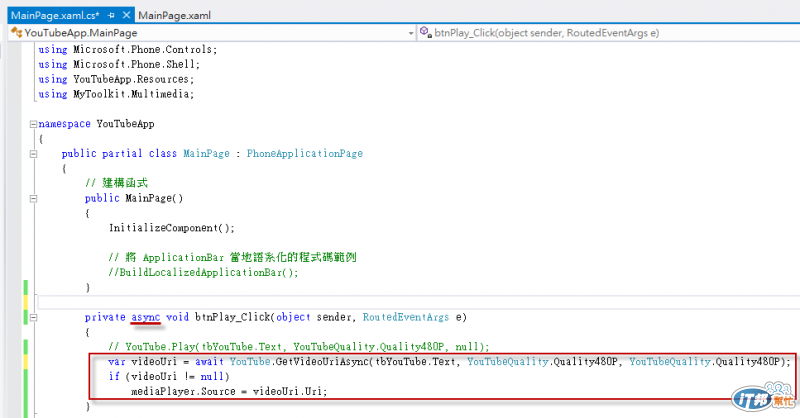Close the MainPage.xaml.cs tab
The height and width of the screenshot is (418, 800).
pyautogui.click(x=126, y=15)
